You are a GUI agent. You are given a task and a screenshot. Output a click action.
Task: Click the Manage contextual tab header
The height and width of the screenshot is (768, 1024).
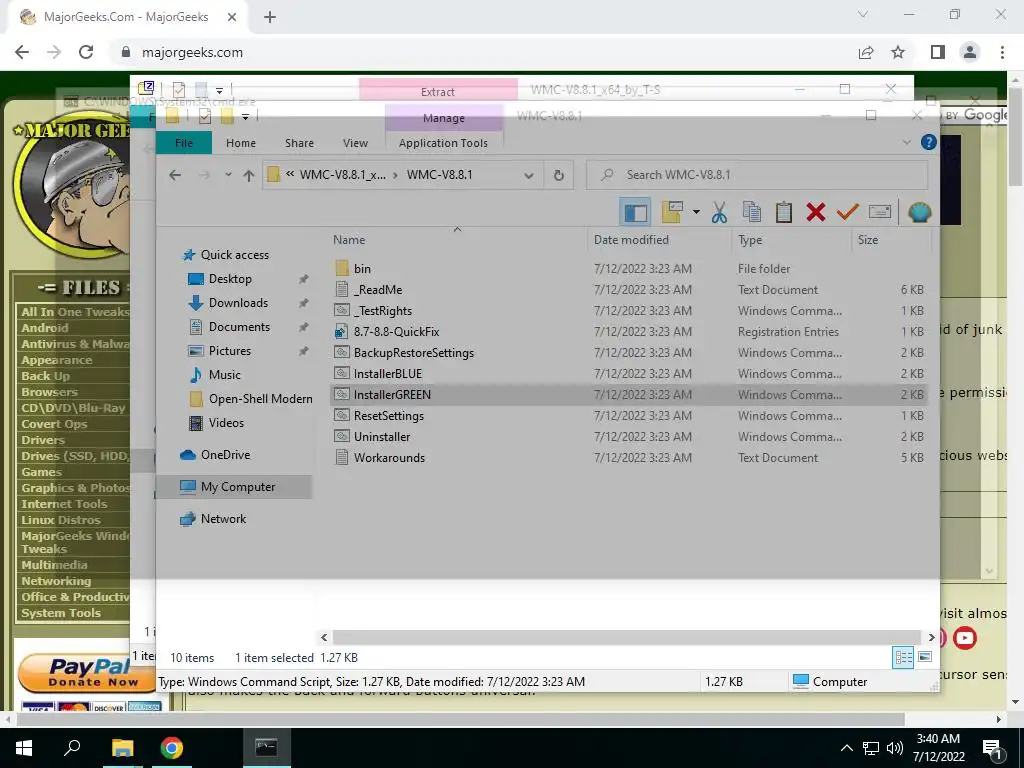click(x=443, y=118)
